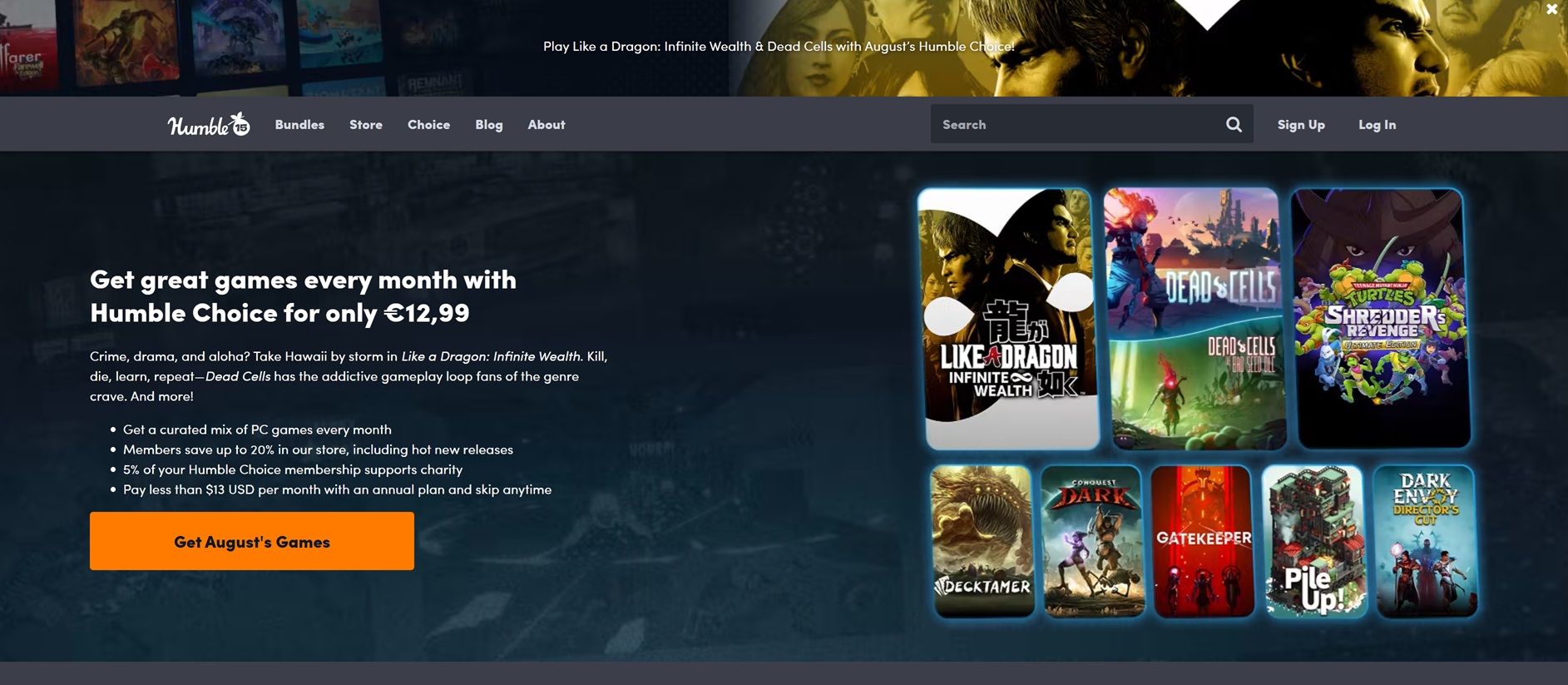The height and width of the screenshot is (685, 1568).
Task: Click the Log In link
Action: tap(1378, 124)
